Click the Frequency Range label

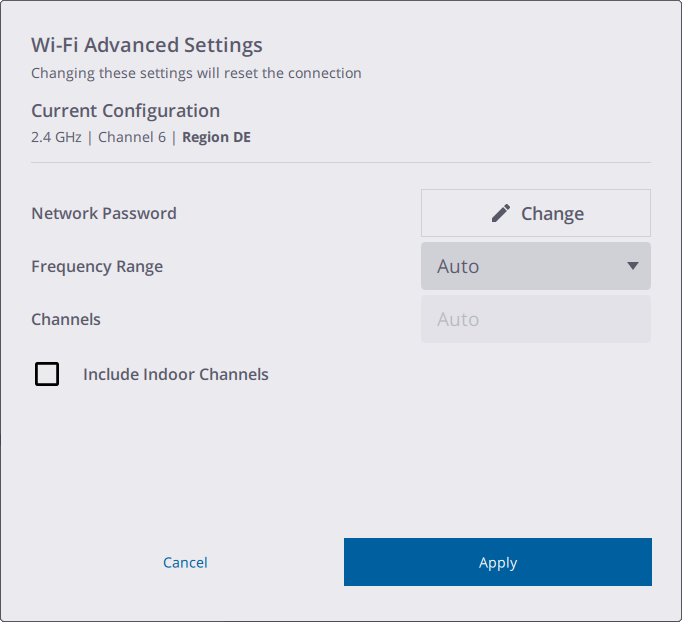tap(97, 266)
